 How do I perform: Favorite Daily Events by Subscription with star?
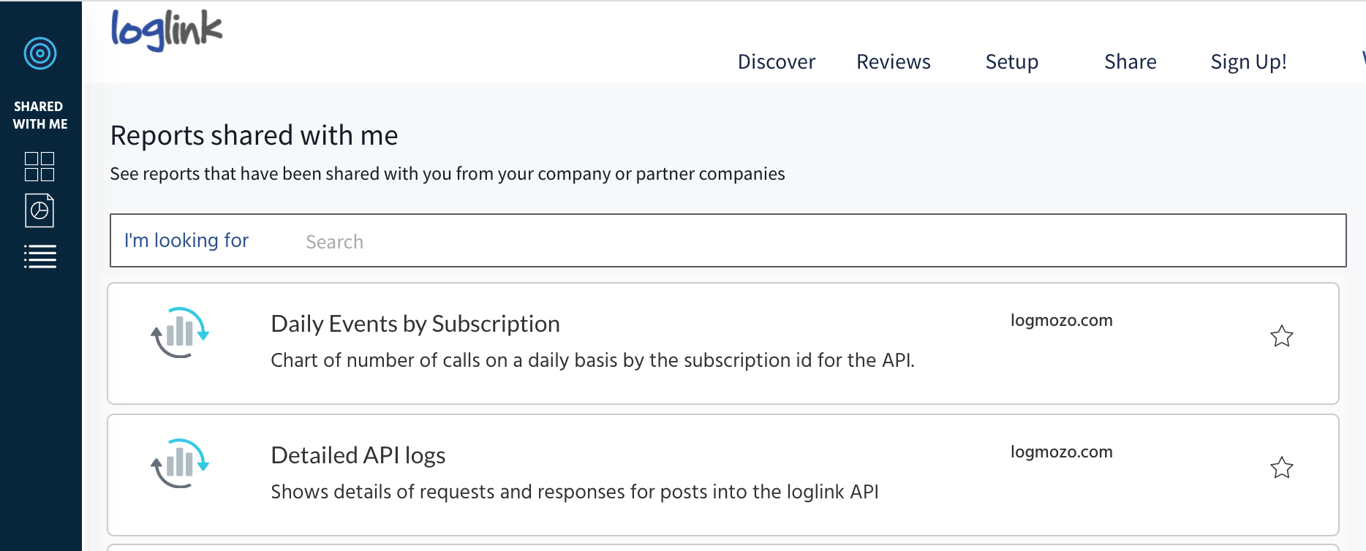(x=1281, y=336)
